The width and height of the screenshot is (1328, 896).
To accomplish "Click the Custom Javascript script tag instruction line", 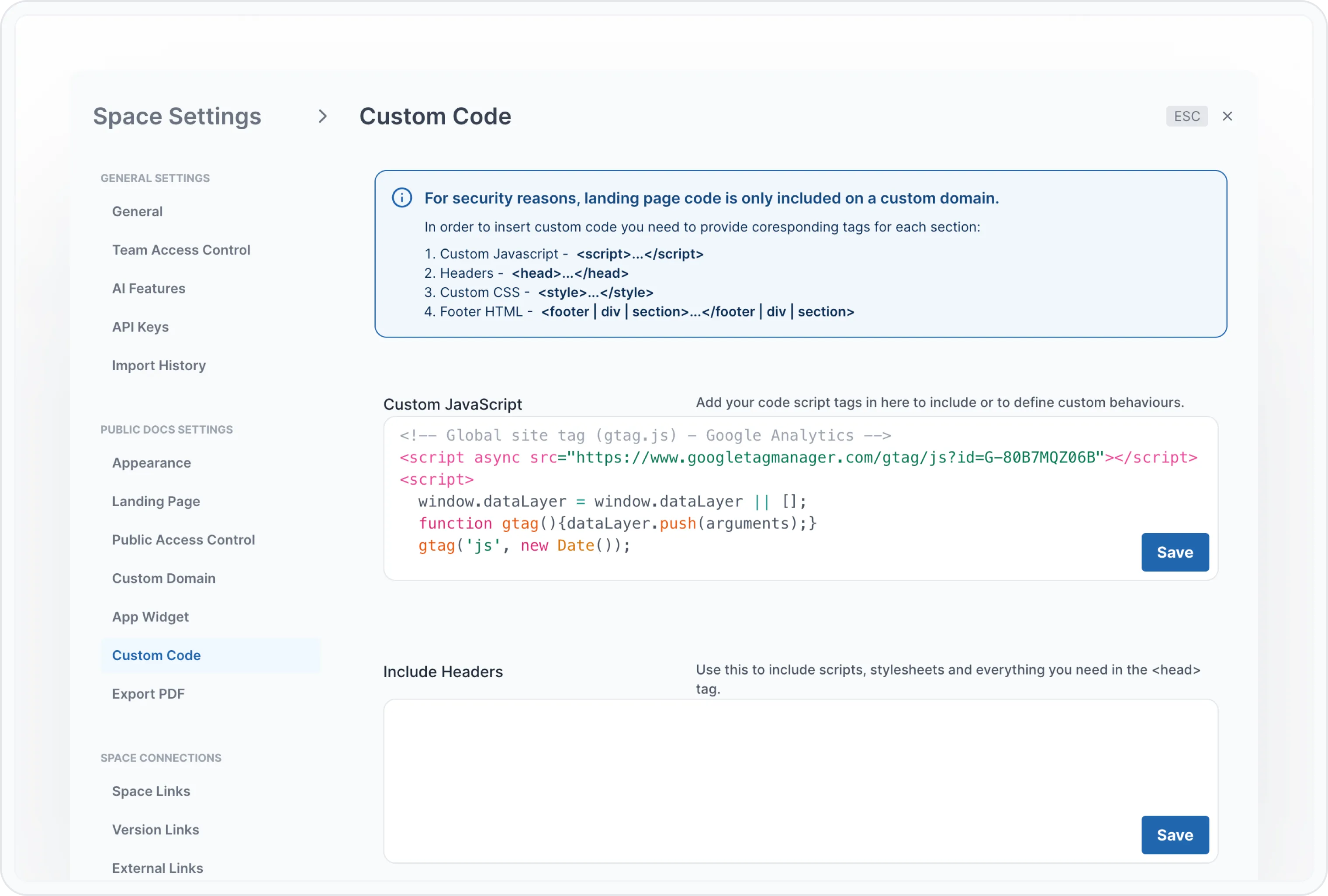I will point(564,254).
